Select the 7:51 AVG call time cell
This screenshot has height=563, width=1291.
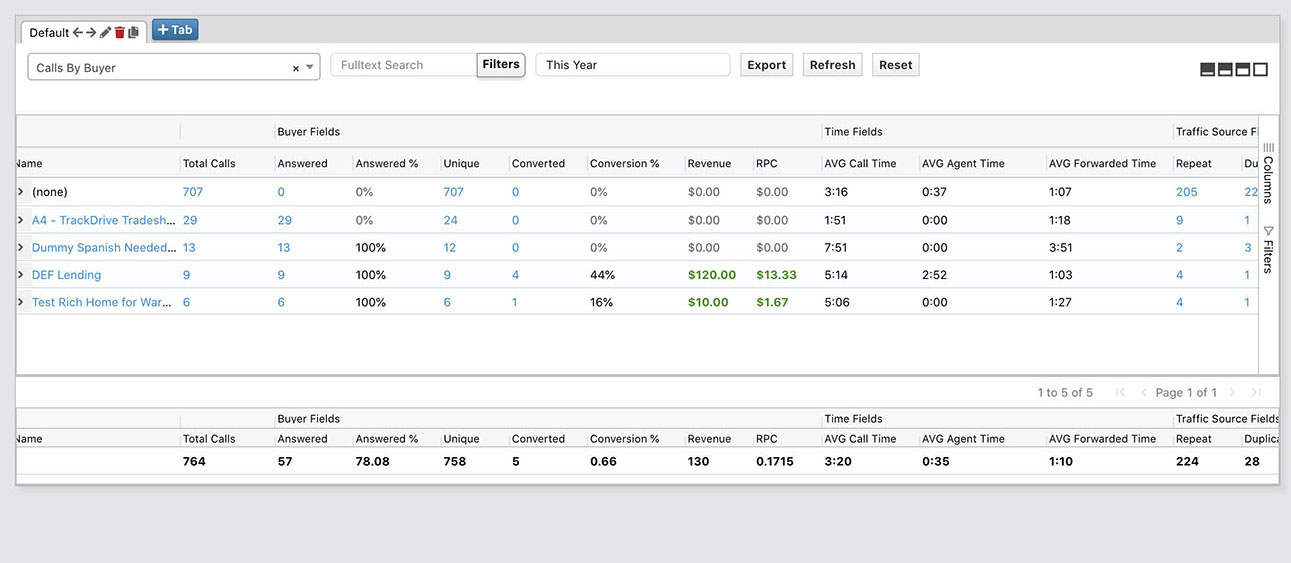coord(836,248)
